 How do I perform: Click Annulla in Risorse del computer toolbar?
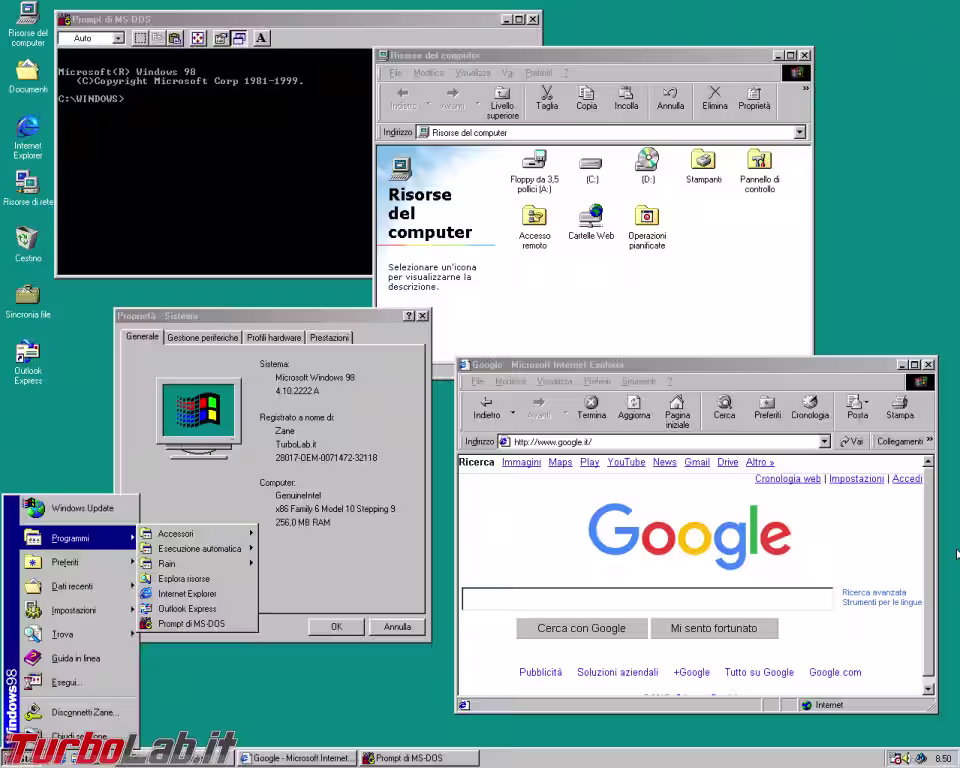[x=670, y=98]
